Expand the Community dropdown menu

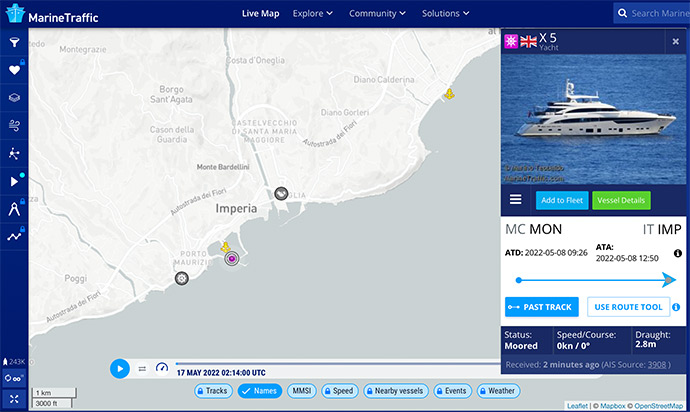[377, 14]
